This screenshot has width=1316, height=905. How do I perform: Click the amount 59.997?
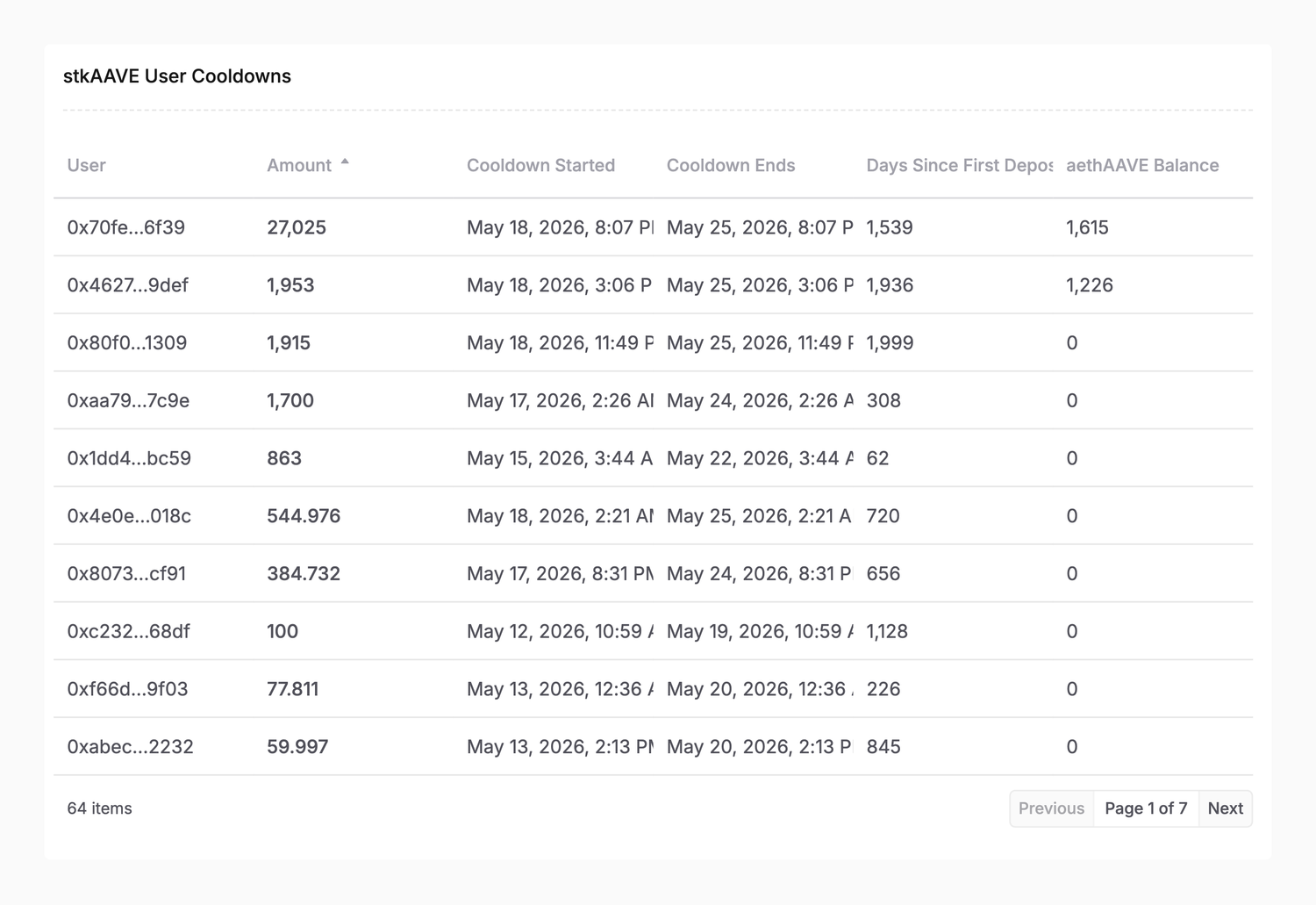point(297,747)
